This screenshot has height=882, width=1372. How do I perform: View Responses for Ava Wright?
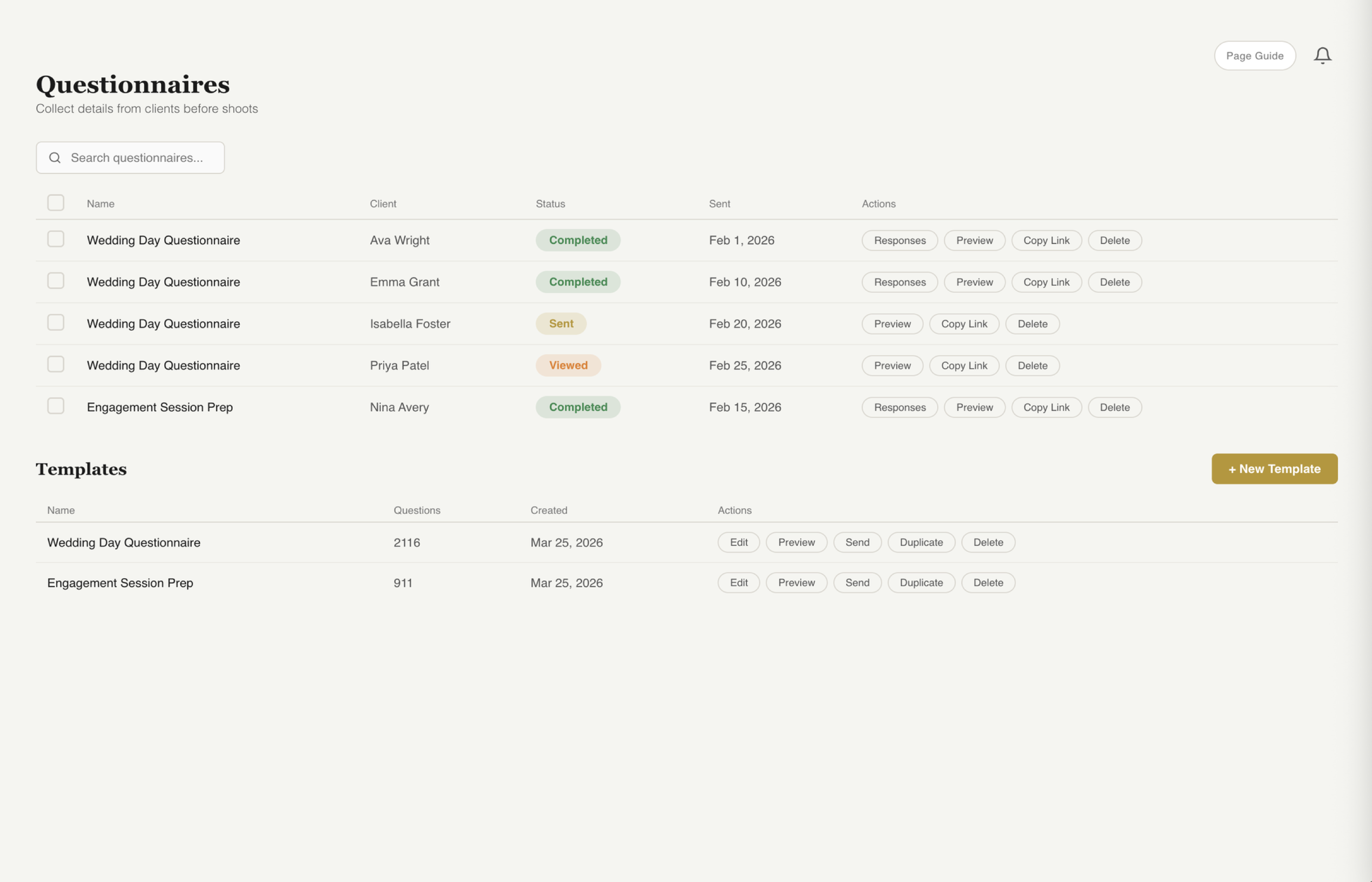pyautogui.click(x=899, y=240)
